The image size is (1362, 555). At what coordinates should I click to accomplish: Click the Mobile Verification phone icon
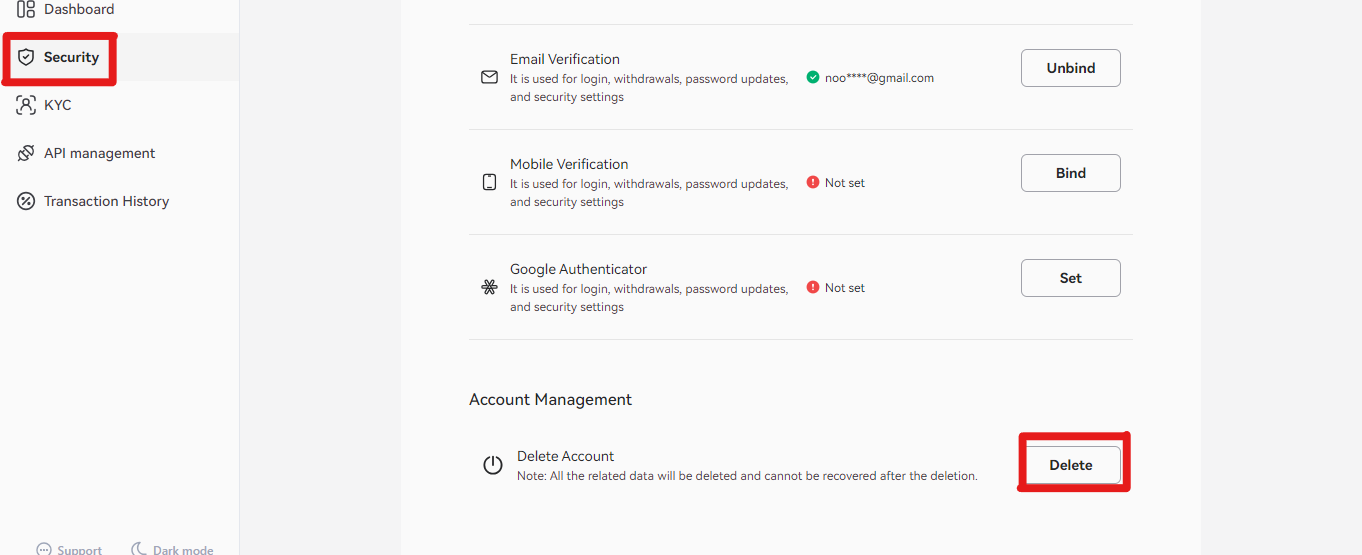(x=489, y=182)
